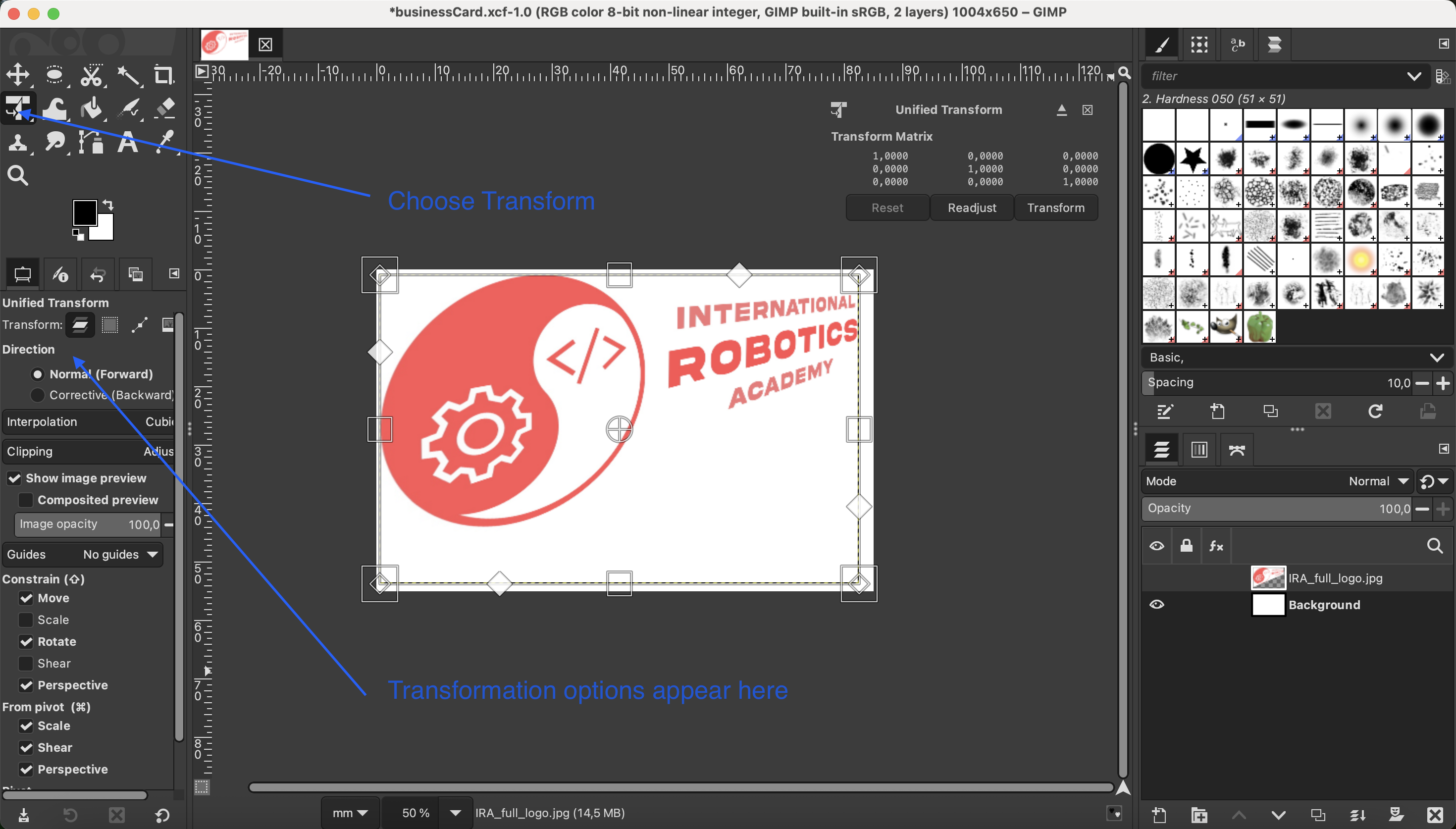
Task: Create a new layer using bottom icon
Action: 1159,815
